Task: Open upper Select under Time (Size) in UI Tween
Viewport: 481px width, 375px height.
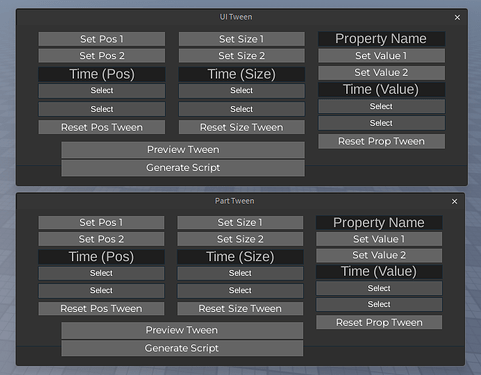Action: (x=242, y=91)
